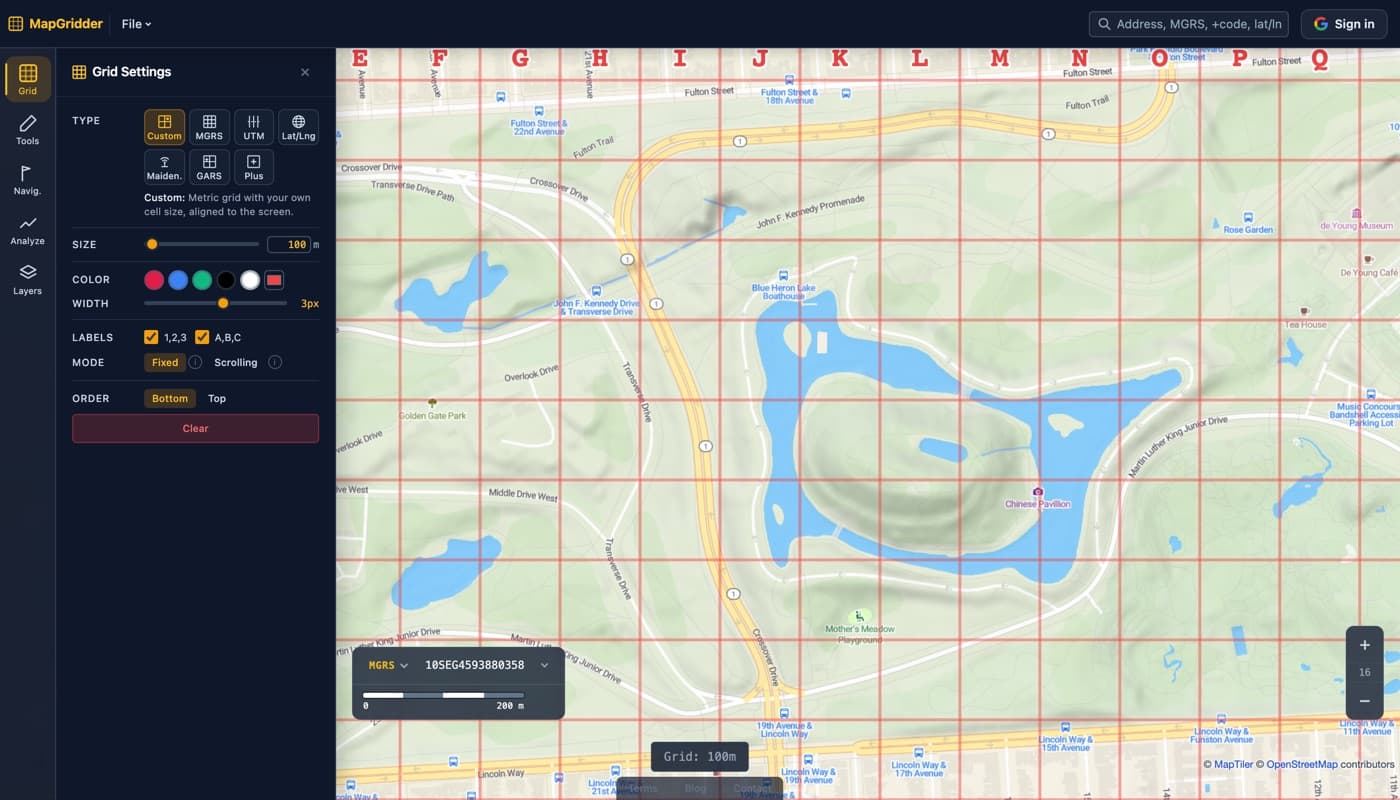Click the grid size slider handle
Screen dimensions: 1400x800
click(152, 244)
